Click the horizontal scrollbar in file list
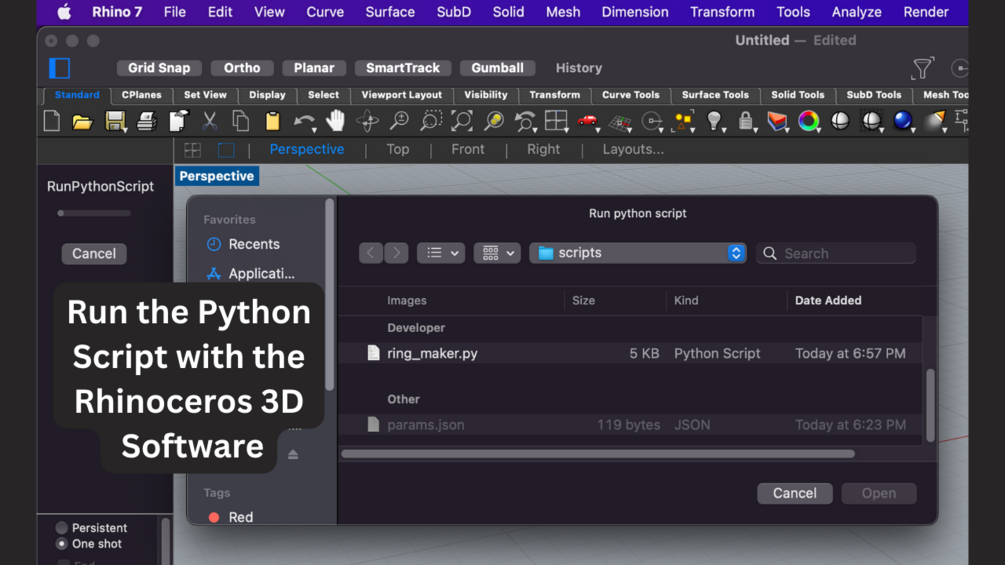The height and width of the screenshot is (565, 1005). [598, 454]
